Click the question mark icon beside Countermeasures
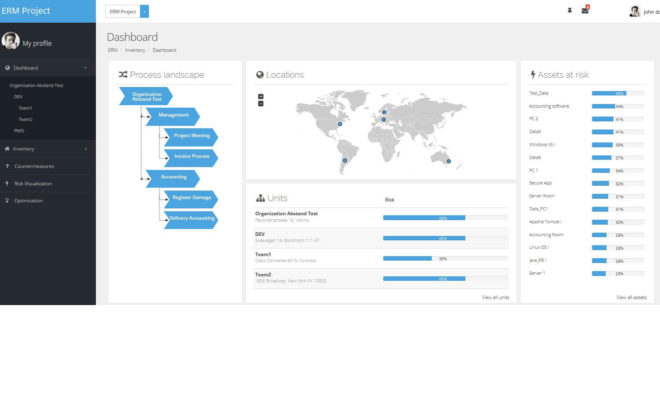660x420 pixels. pos(7,166)
